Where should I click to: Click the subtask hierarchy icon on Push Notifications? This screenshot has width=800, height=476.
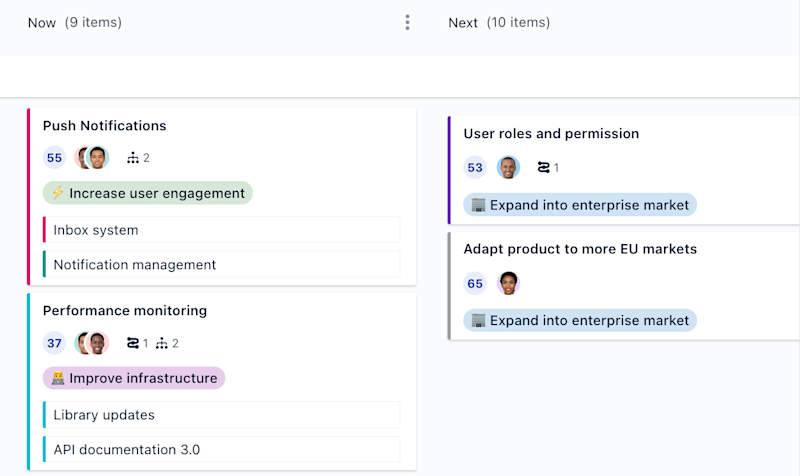[x=133, y=158]
